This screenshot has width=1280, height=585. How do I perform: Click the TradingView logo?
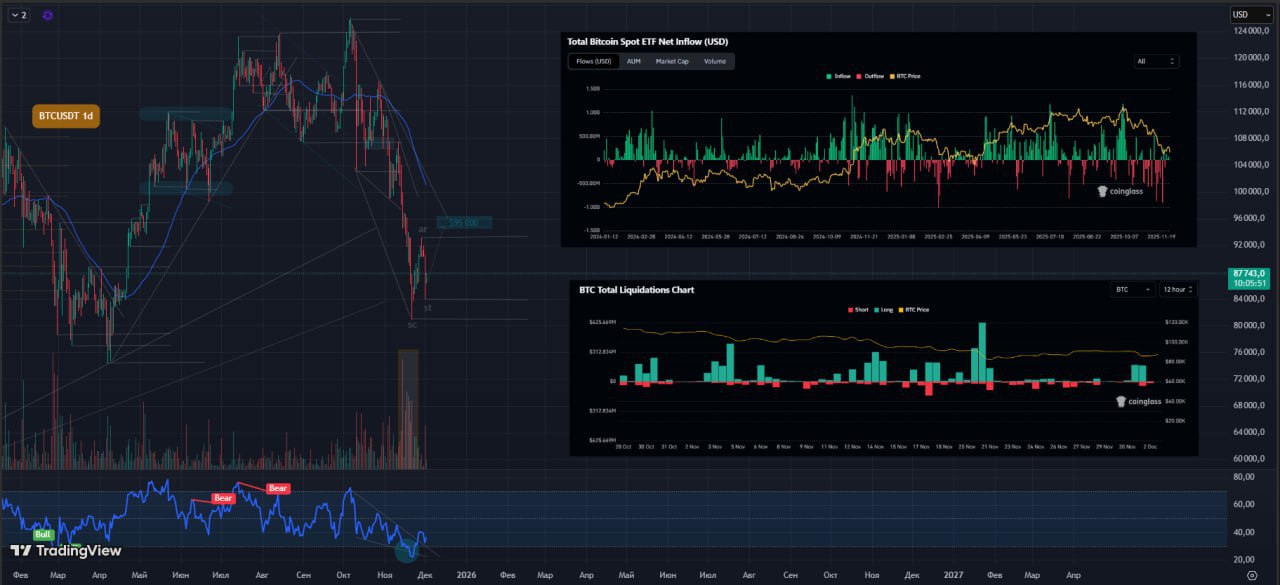66,550
